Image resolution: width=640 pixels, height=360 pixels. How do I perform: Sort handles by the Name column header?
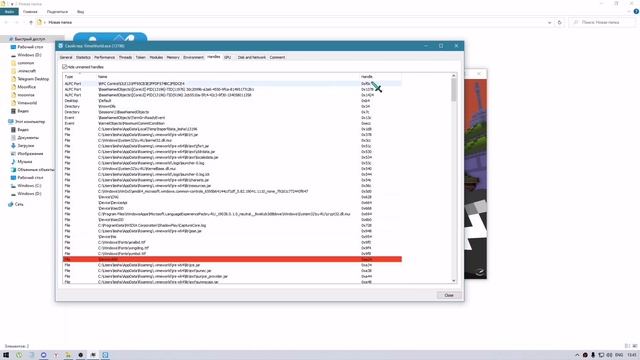click(x=228, y=77)
